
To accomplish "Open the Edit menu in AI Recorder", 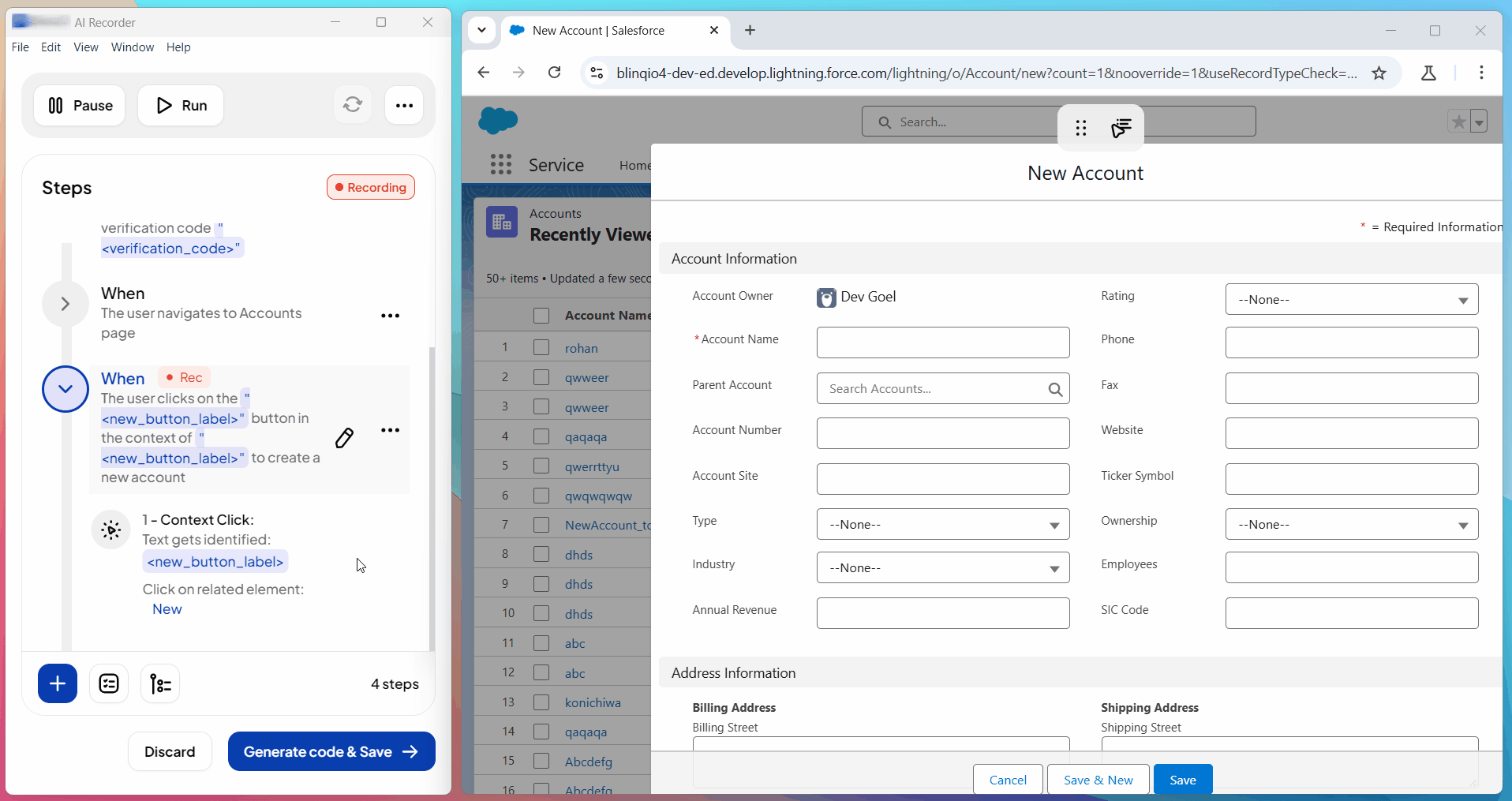I will 51,47.
